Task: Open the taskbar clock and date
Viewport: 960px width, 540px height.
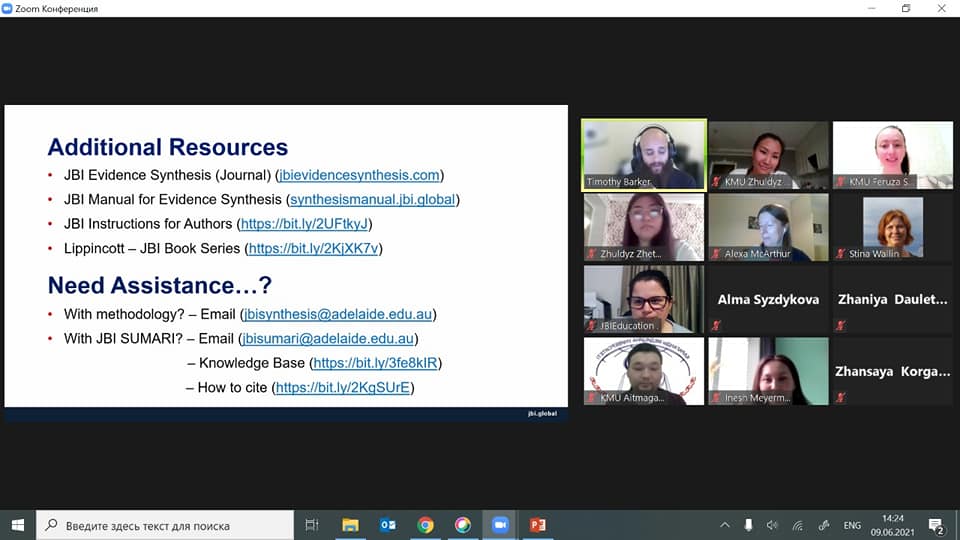Action: click(893, 525)
